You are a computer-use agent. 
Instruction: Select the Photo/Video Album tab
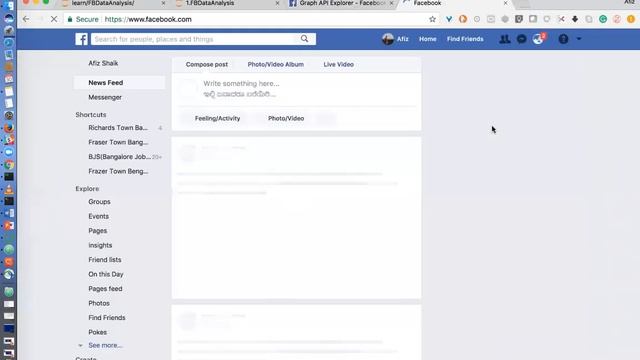pyautogui.click(x=276, y=64)
